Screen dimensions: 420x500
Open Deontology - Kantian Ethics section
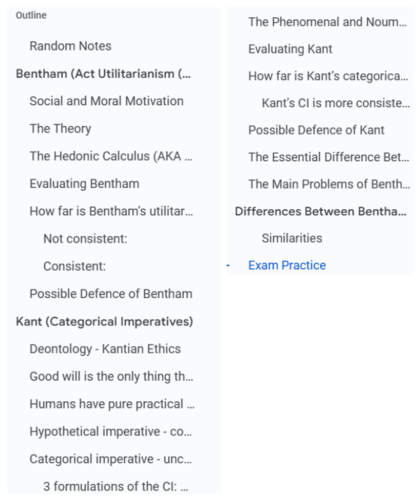pyautogui.click(x=105, y=349)
